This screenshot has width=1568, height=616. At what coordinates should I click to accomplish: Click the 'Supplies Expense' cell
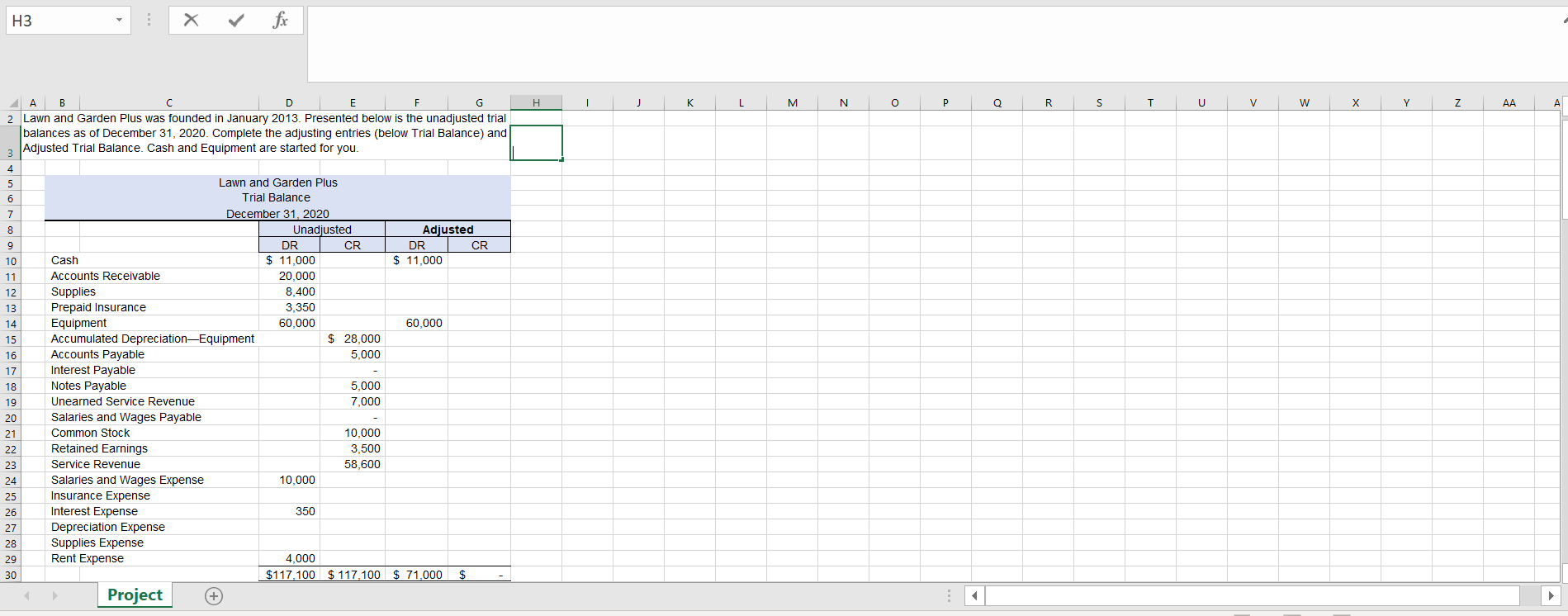click(x=97, y=543)
